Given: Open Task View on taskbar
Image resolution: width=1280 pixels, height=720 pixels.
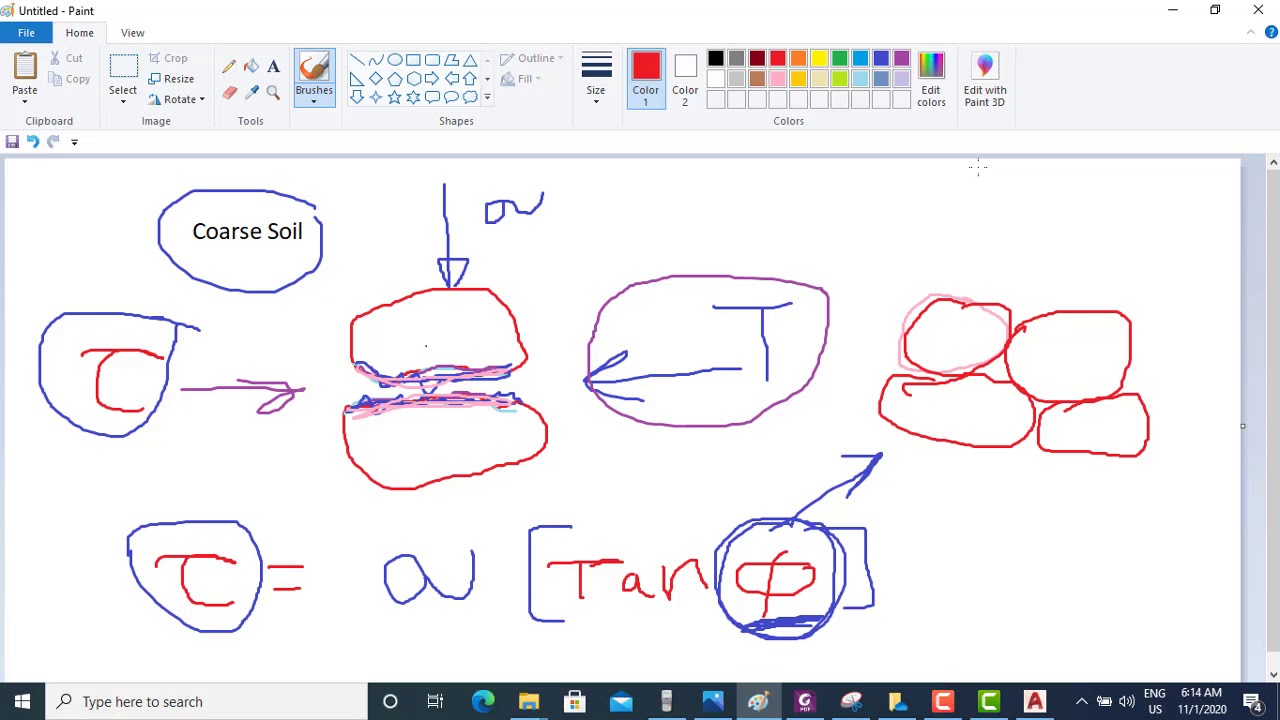Looking at the screenshot, I should coord(435,702).
